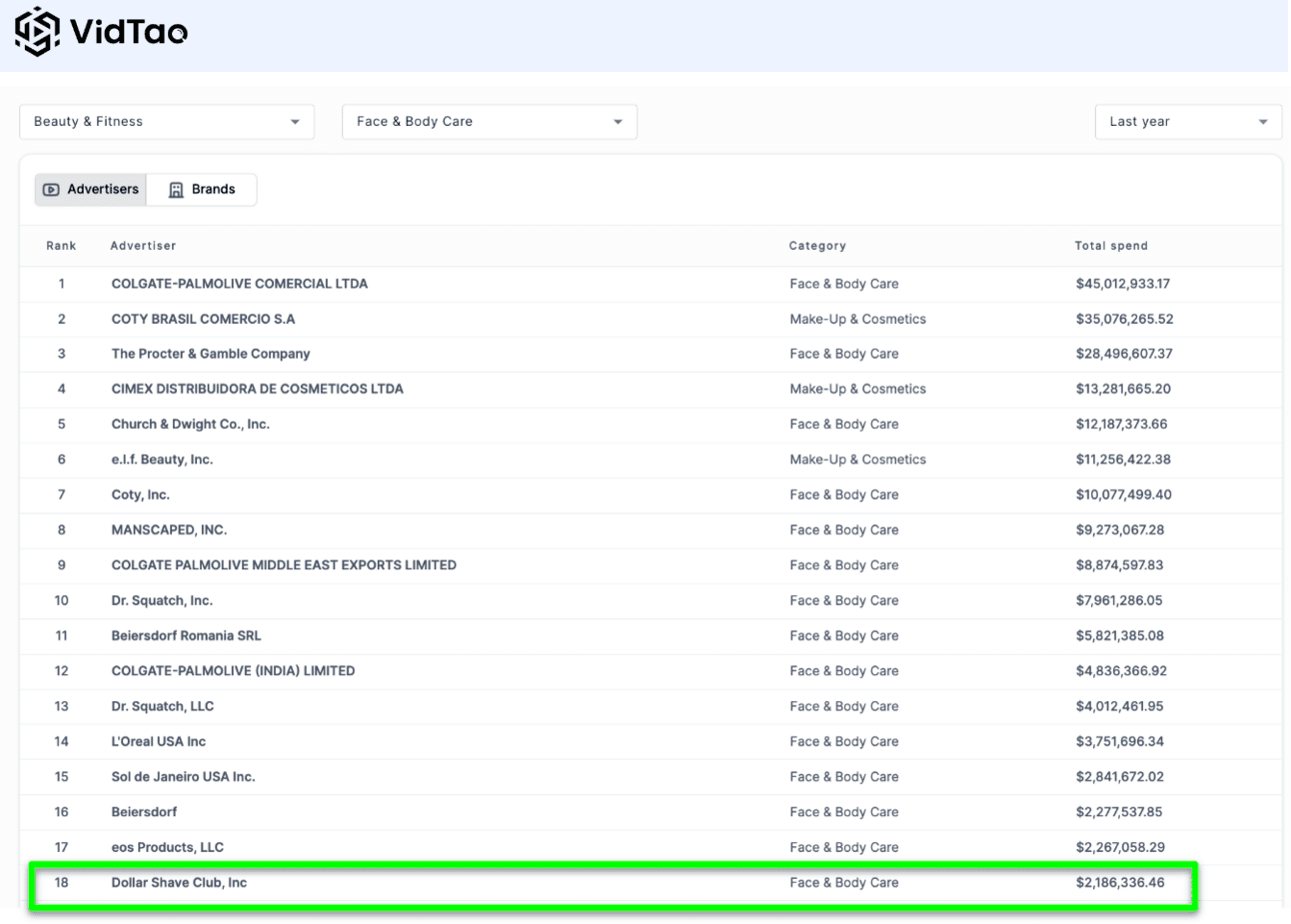Click the $28,496,607.37 total spend value
The image size is (1291, 924).
(x=1124, y=355)
